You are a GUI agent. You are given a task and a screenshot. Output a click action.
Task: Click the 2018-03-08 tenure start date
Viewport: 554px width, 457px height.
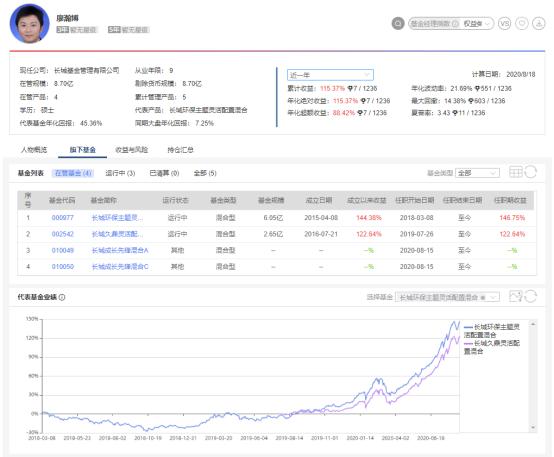[x=417, y=218]
